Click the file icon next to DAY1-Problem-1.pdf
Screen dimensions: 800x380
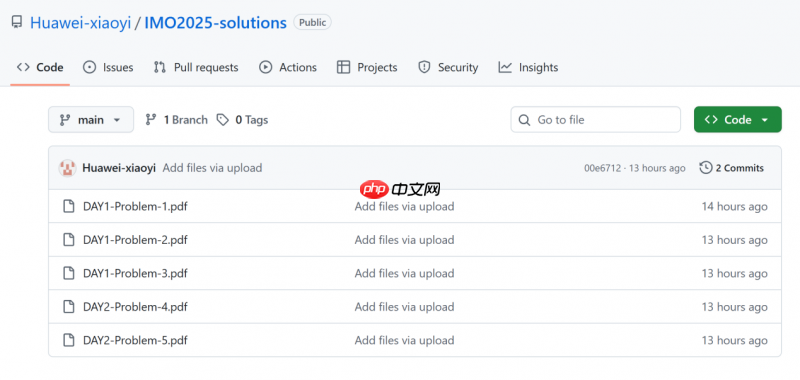68,207
